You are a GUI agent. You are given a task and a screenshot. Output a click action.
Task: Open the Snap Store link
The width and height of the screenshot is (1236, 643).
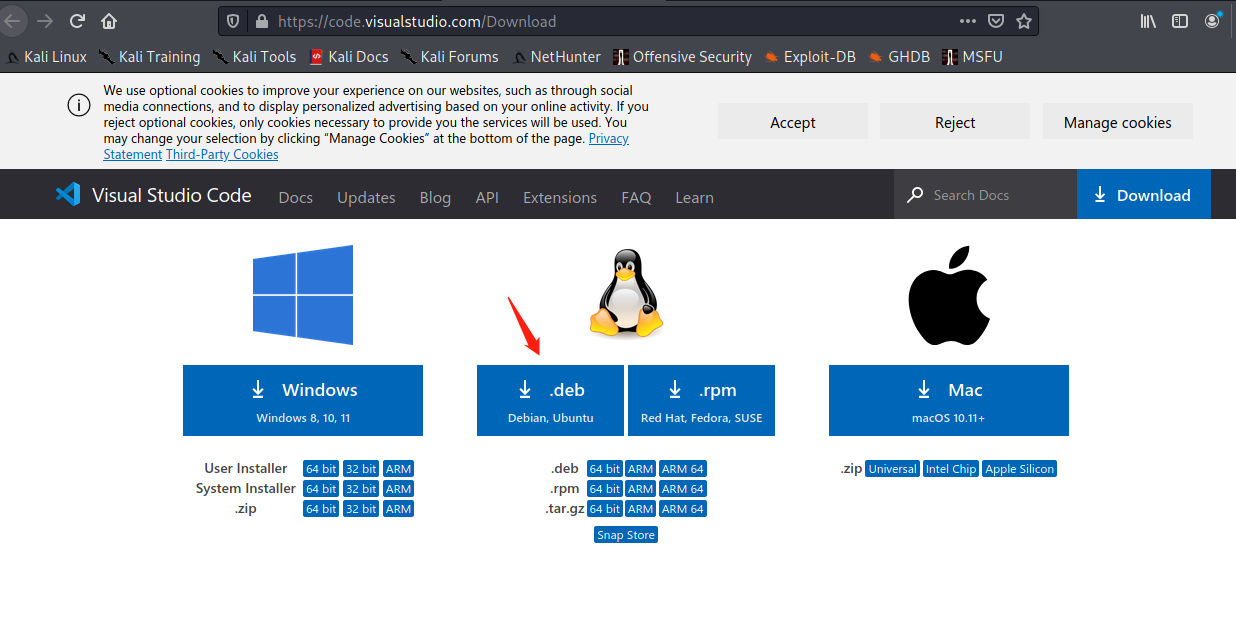626,535
